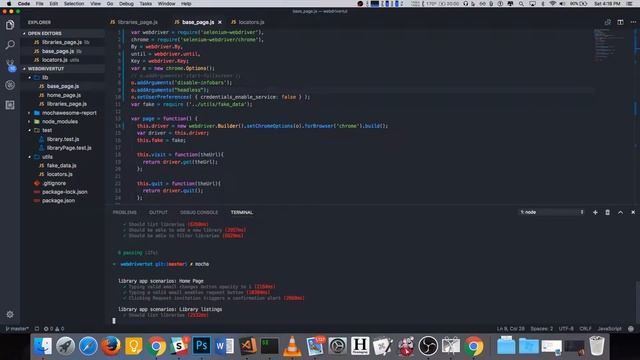The width and height of the screenshot is (640, 360).
Task: Click the UTF-8 encoding in status bar
Action: 566,329
